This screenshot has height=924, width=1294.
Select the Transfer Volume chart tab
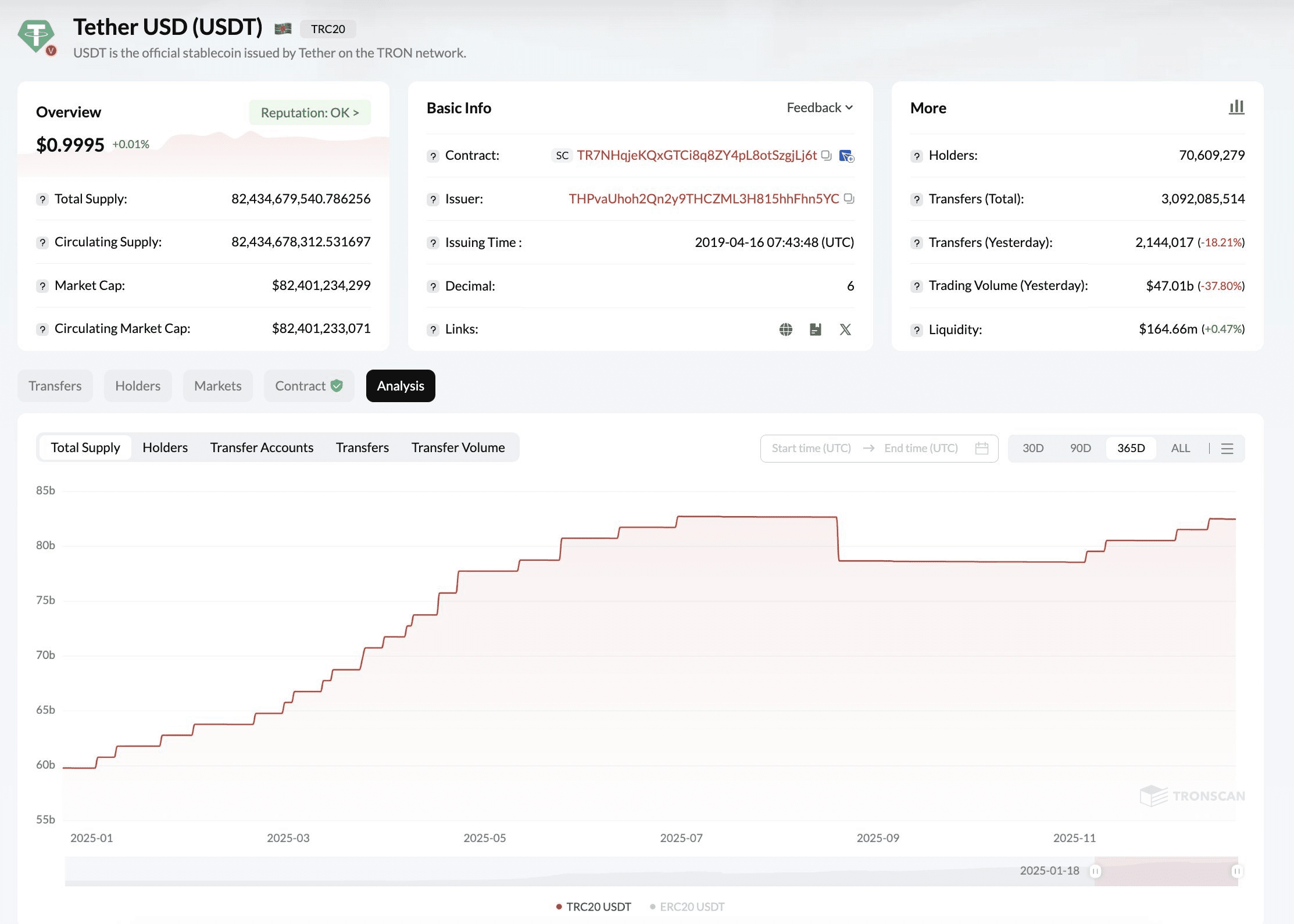coord(458,447)
